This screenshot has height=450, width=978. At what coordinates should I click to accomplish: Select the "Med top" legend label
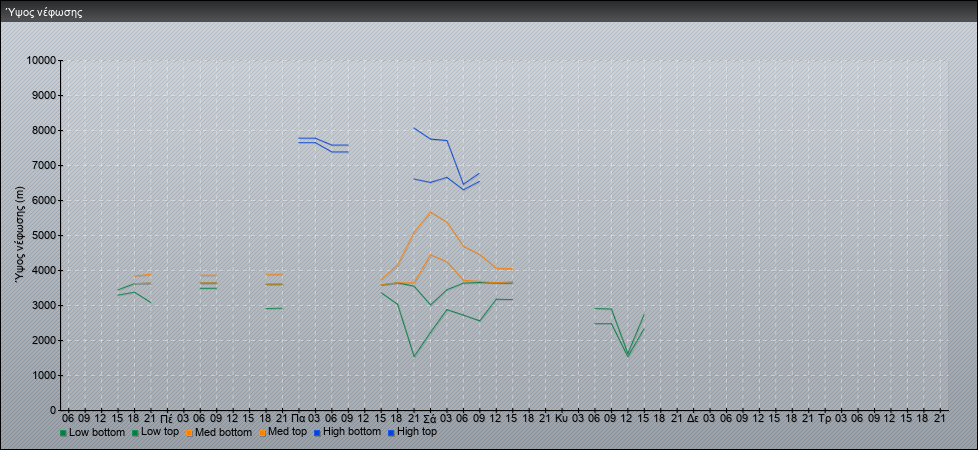288,431
